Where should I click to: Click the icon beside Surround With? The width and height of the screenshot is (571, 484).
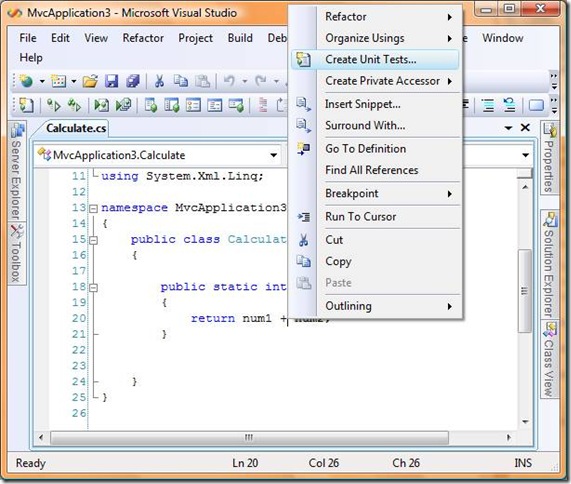click(x=303, y=126)
